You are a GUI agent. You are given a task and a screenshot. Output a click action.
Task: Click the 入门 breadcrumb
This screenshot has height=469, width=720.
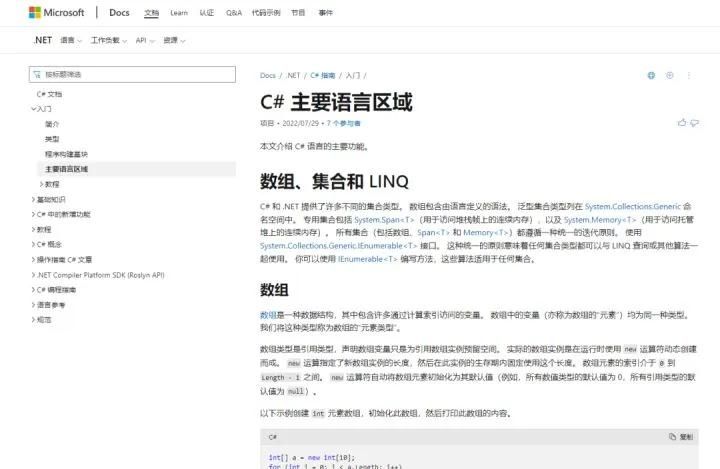353,75
